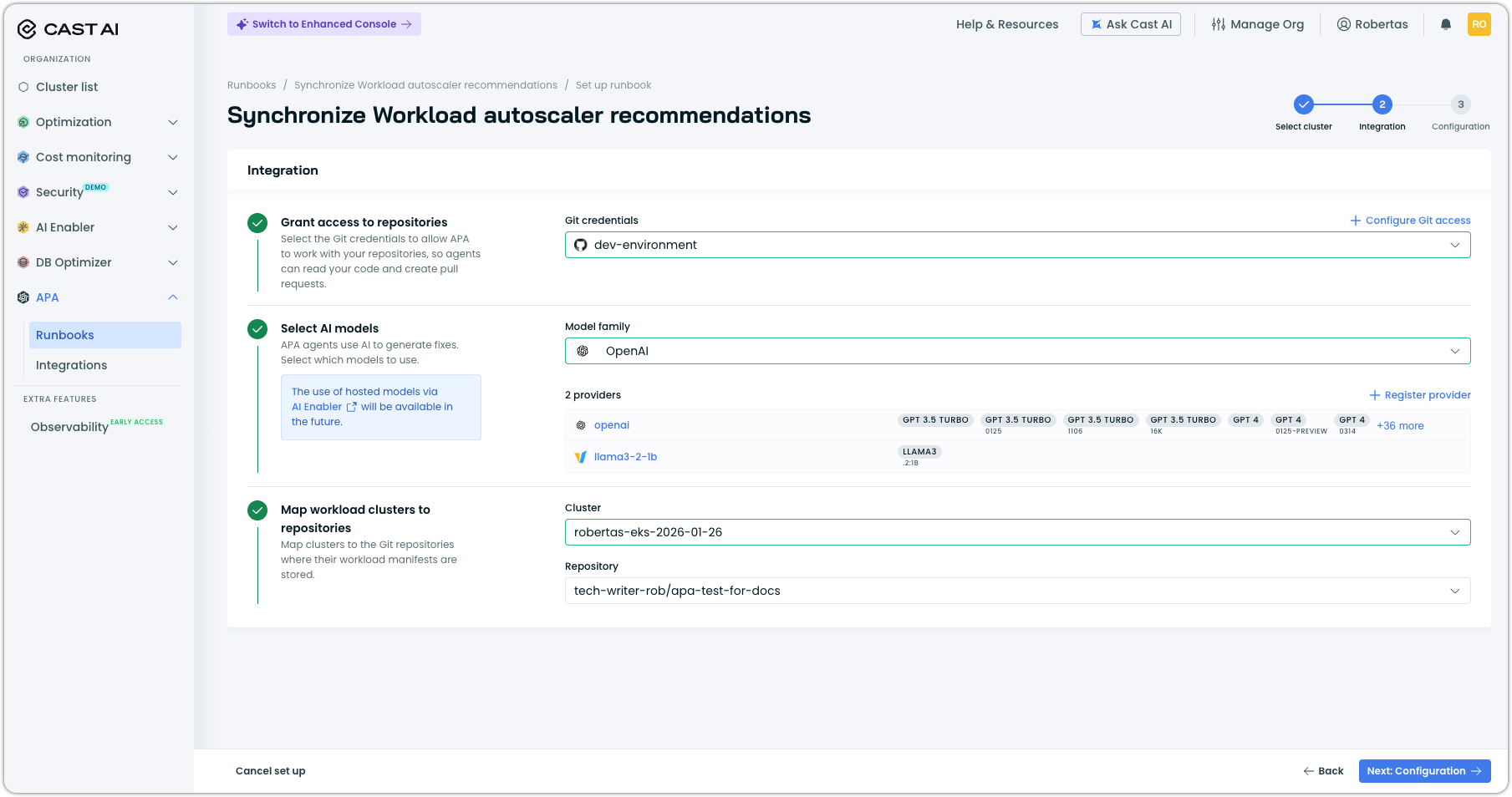Click the Ask Cast AI button

[1131, 24]
